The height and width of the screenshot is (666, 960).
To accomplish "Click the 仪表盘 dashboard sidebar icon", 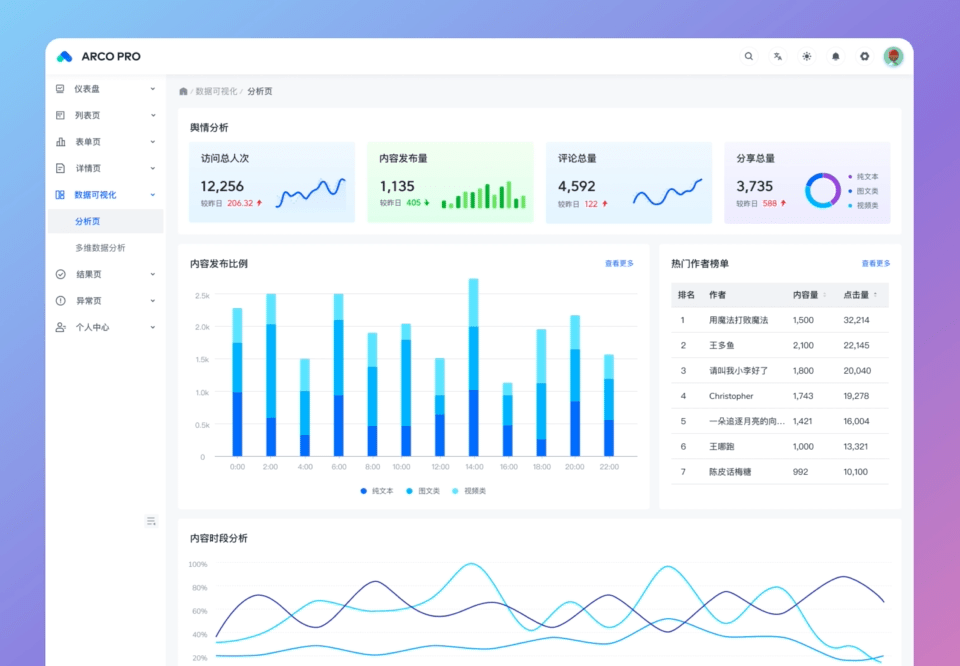I will click(60, 89).
